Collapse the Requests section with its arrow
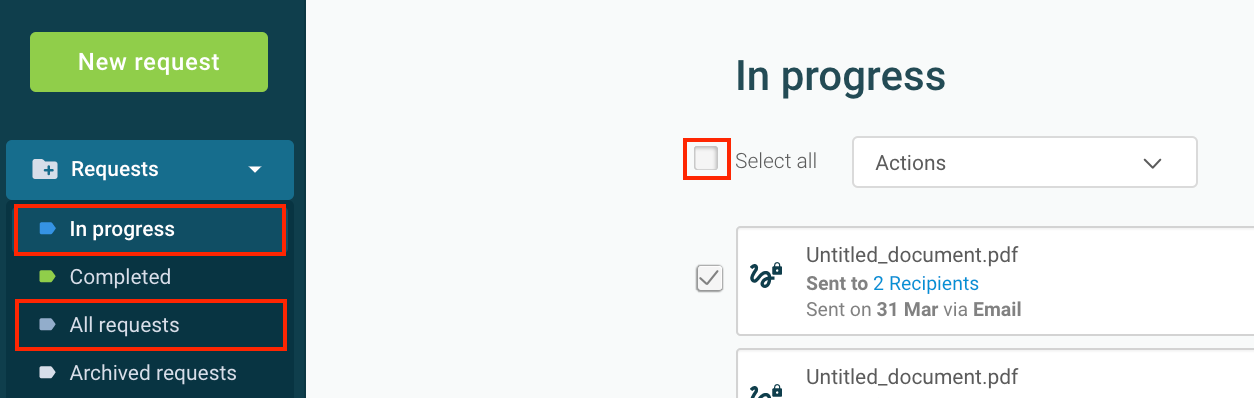 pos(255,170)
